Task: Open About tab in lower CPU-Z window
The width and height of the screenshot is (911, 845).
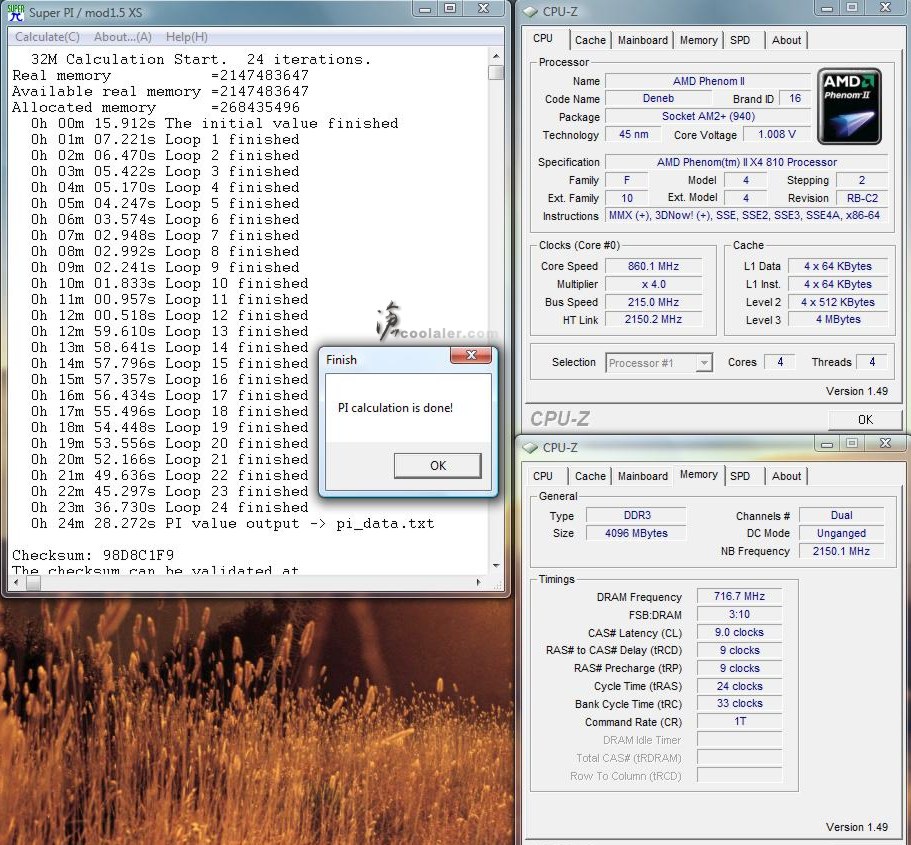Action: click(786, 476)
